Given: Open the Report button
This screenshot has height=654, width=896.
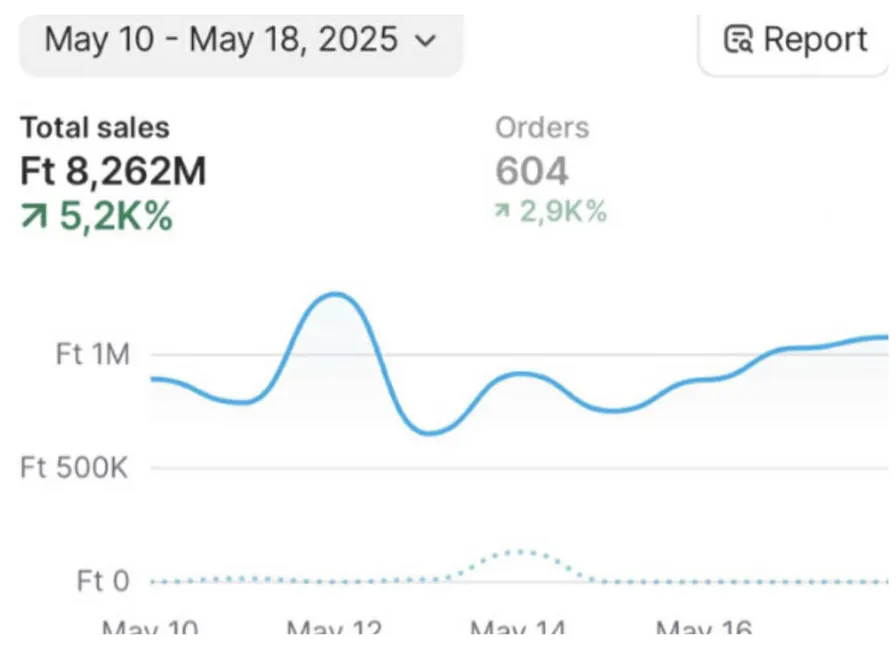Looking at the screenshot, I should coord(795,40).
